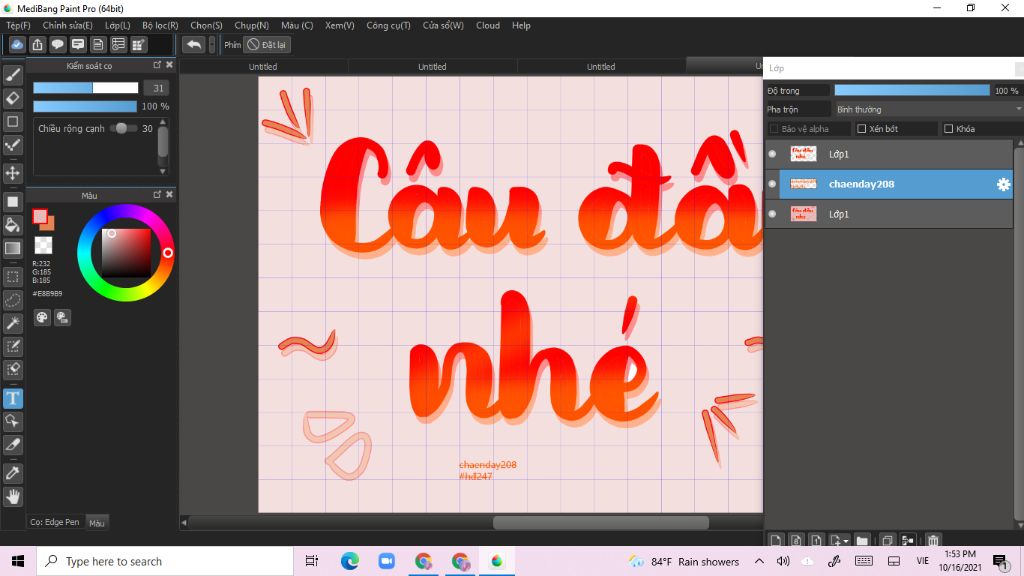Toggle visibility of the bottom Lớp1 layer

(772, 214)
